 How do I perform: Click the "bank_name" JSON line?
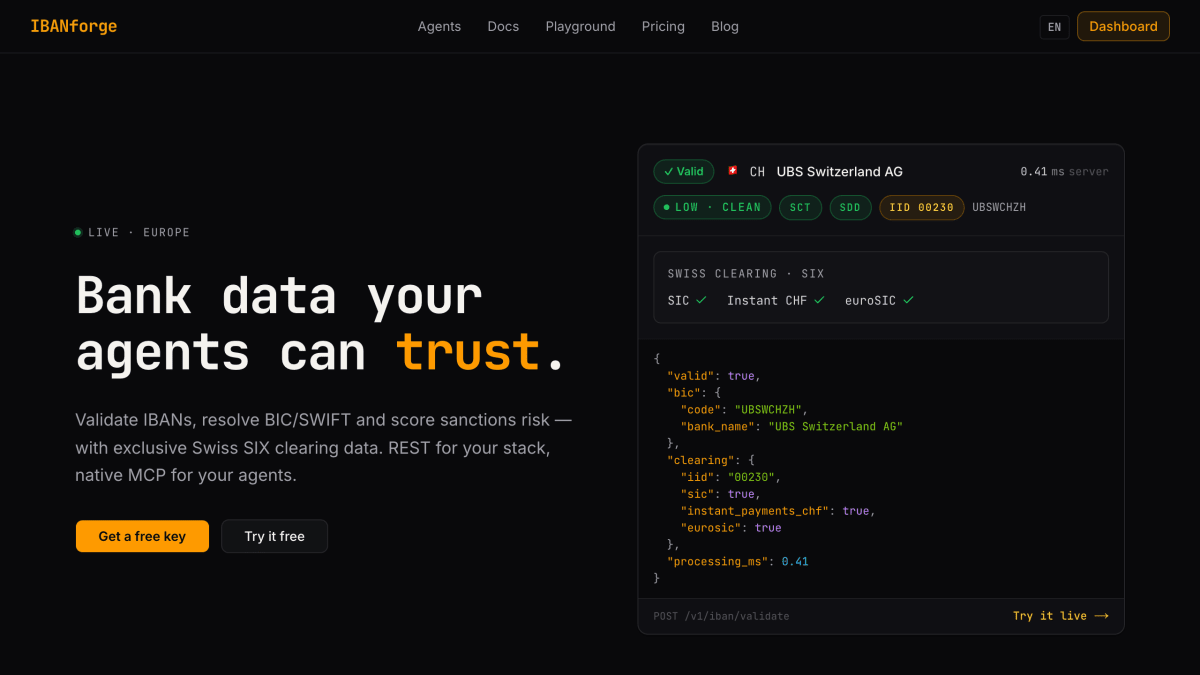(x=792, y=426)
